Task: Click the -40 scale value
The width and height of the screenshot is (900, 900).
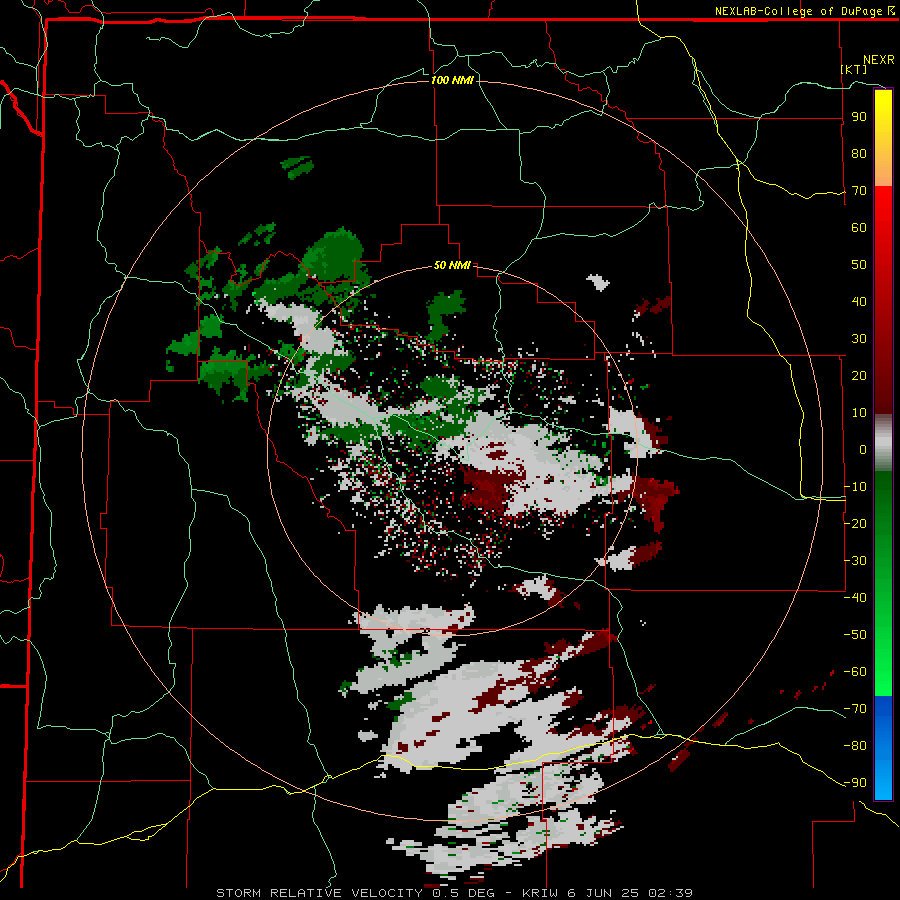Action: pos(855,598)
